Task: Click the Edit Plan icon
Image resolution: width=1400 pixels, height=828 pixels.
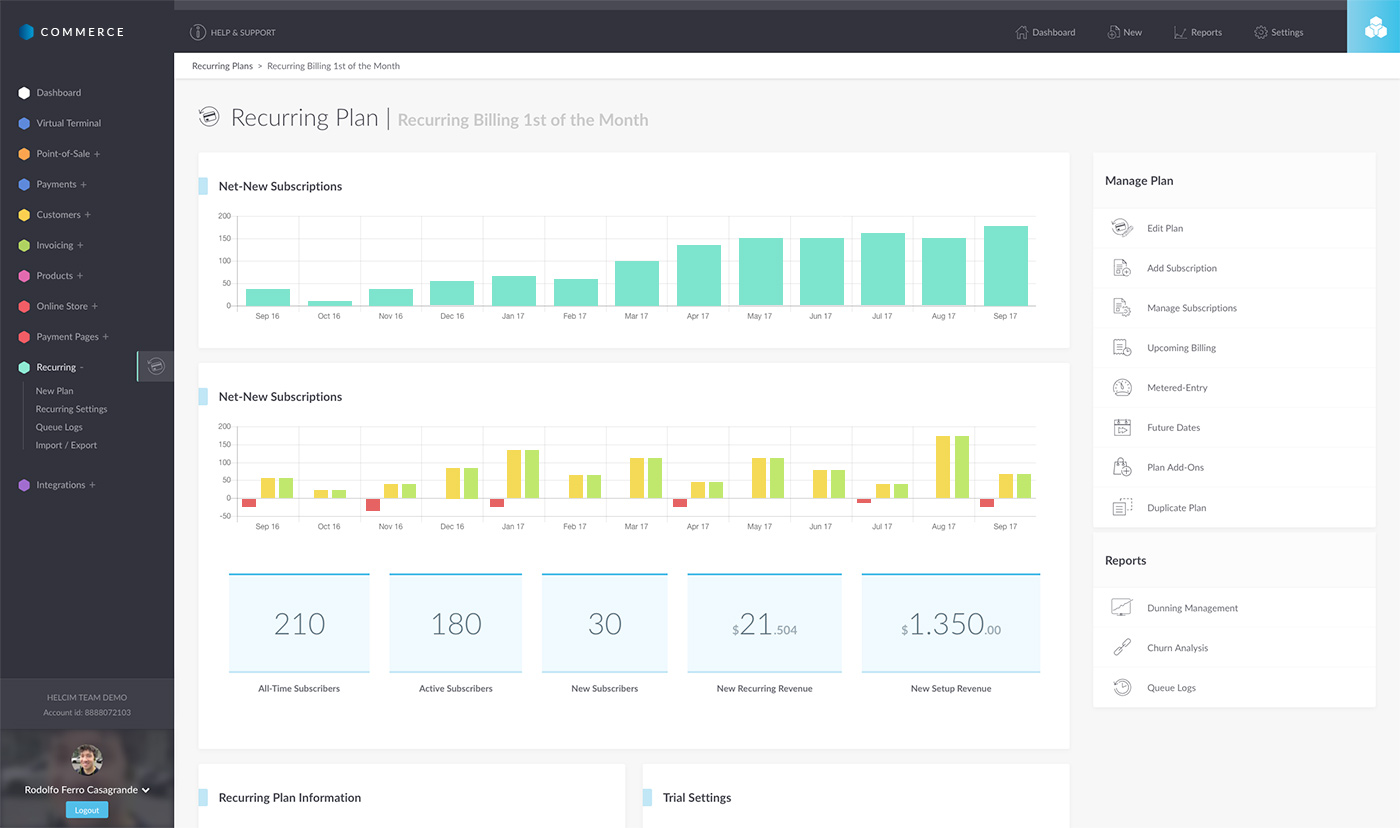Action: pyautogui.click(x=1121, y=228)
